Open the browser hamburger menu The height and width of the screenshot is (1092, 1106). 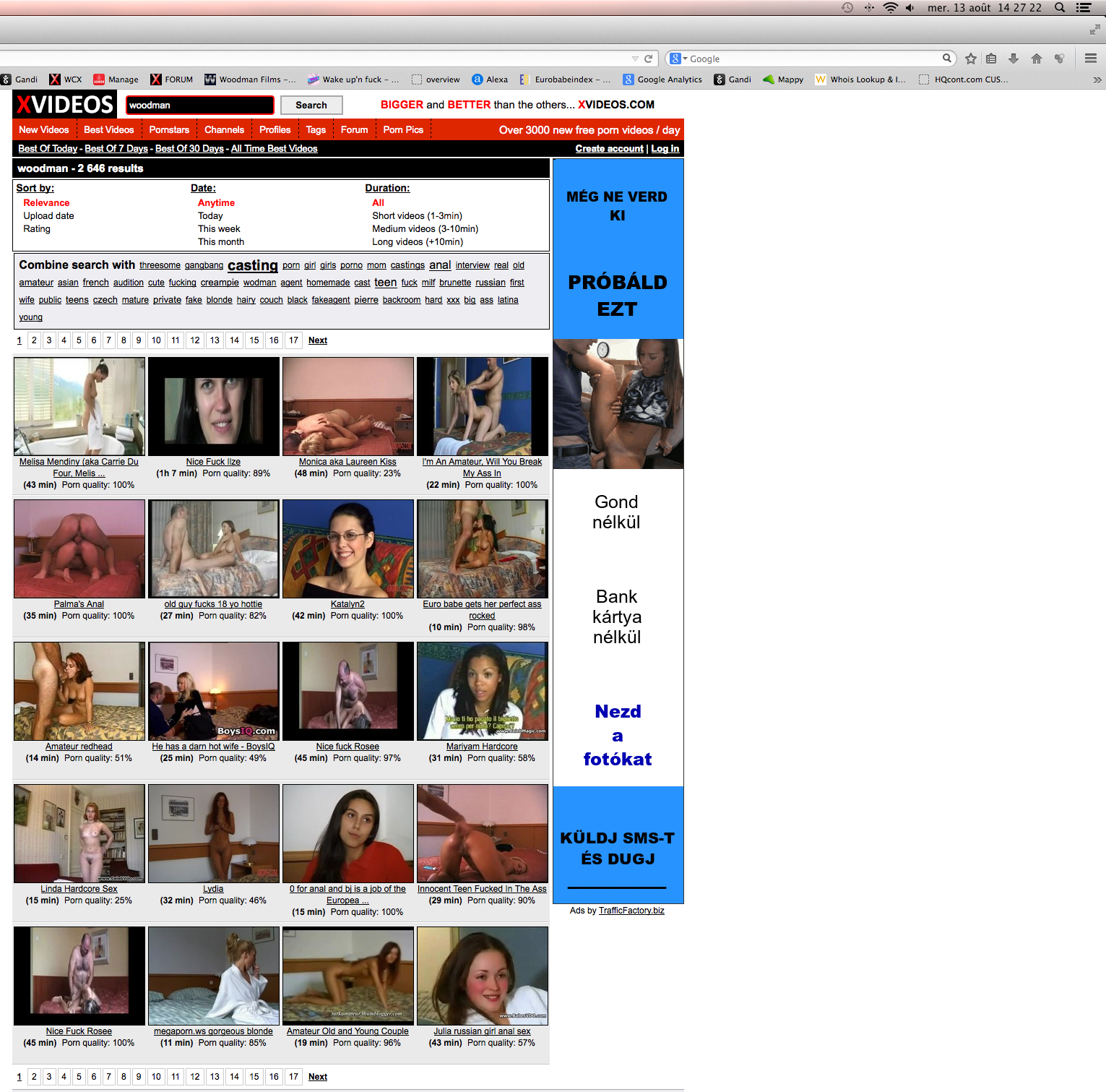(x=1091, y=59)
